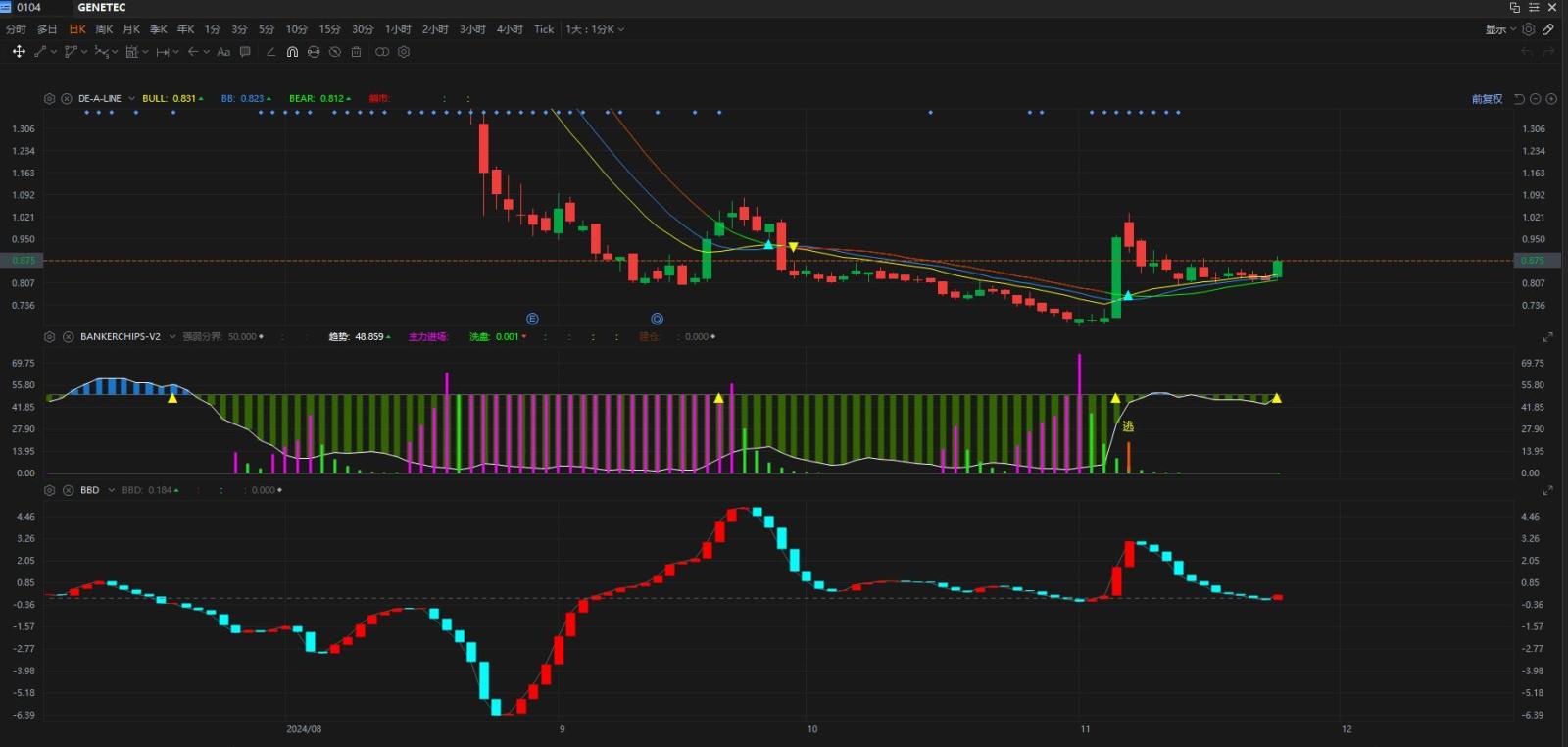Viewport: 1568px width, 747px height.
Task: Select the arrow annotation tool
Action: (x=193, y=52)
